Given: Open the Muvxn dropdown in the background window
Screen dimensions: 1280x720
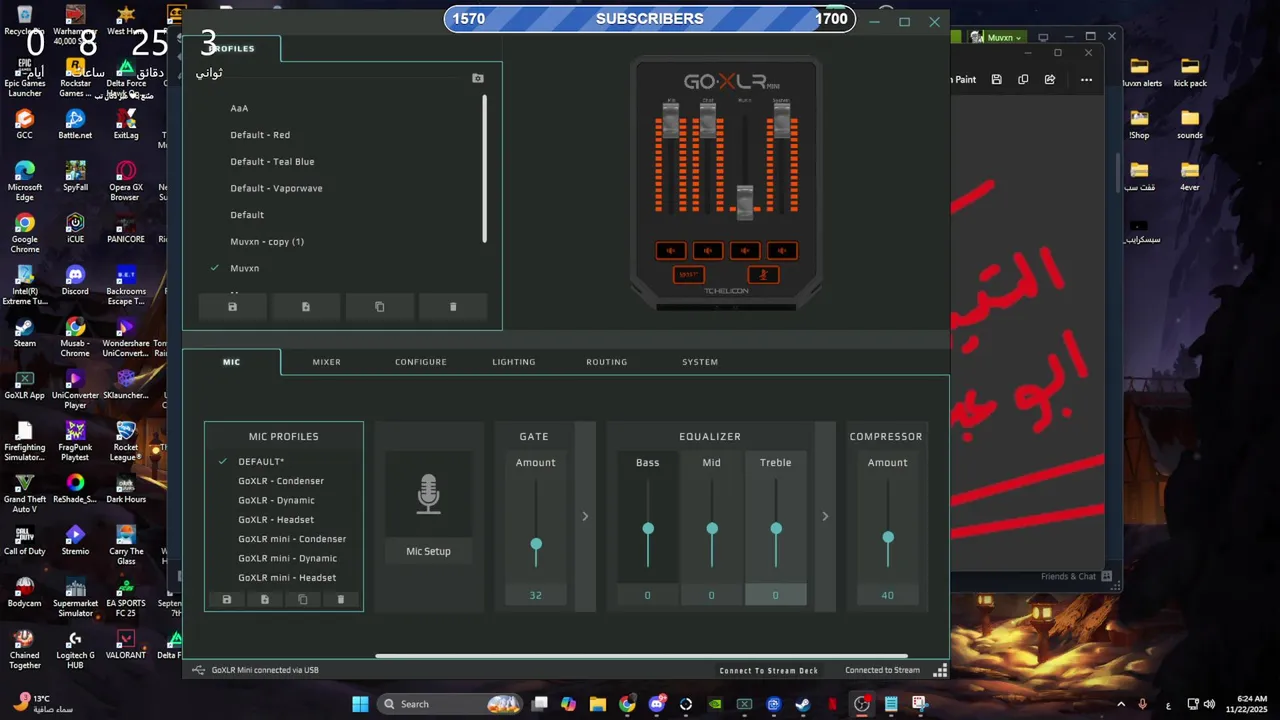Looking at the screenshot, I should pyautogui.click(x=1004, y=37).
